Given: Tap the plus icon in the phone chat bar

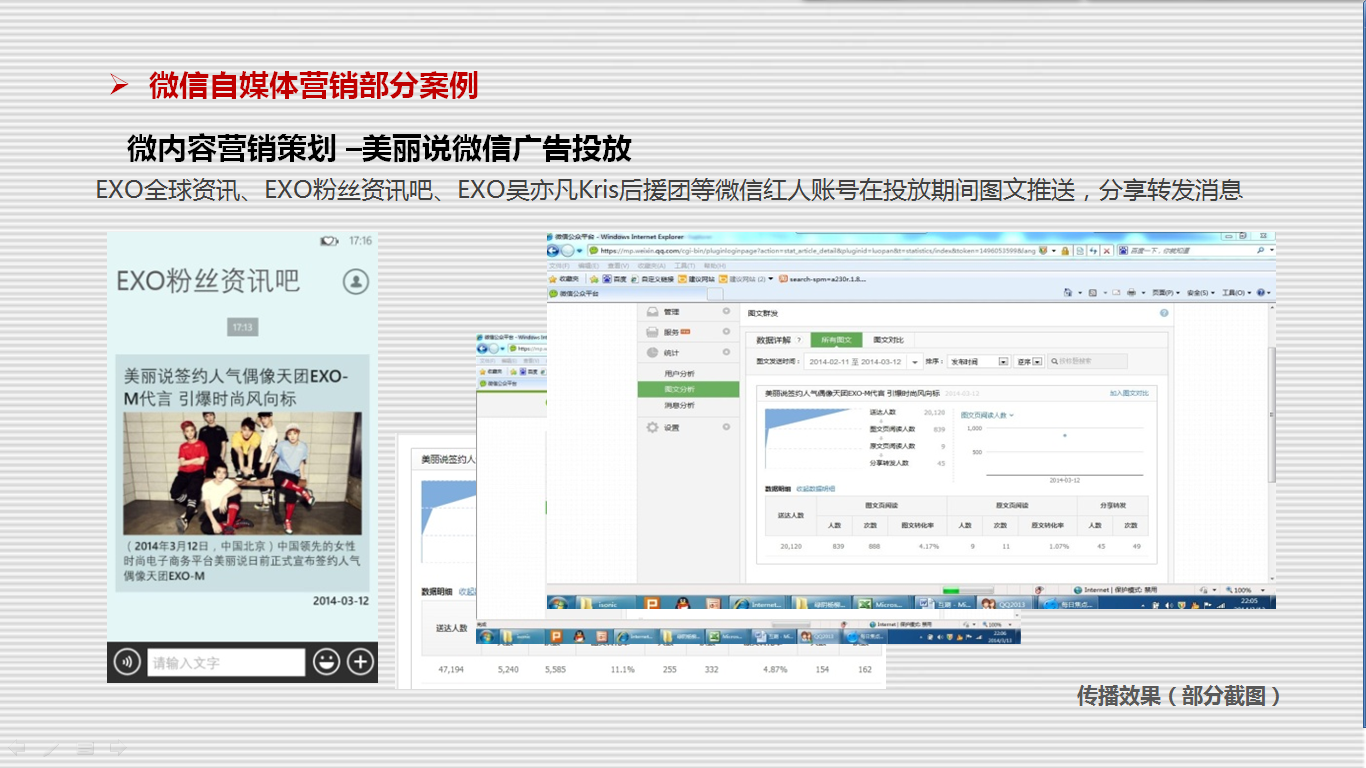Looking at the screenshot, I should tap(360, 662).
